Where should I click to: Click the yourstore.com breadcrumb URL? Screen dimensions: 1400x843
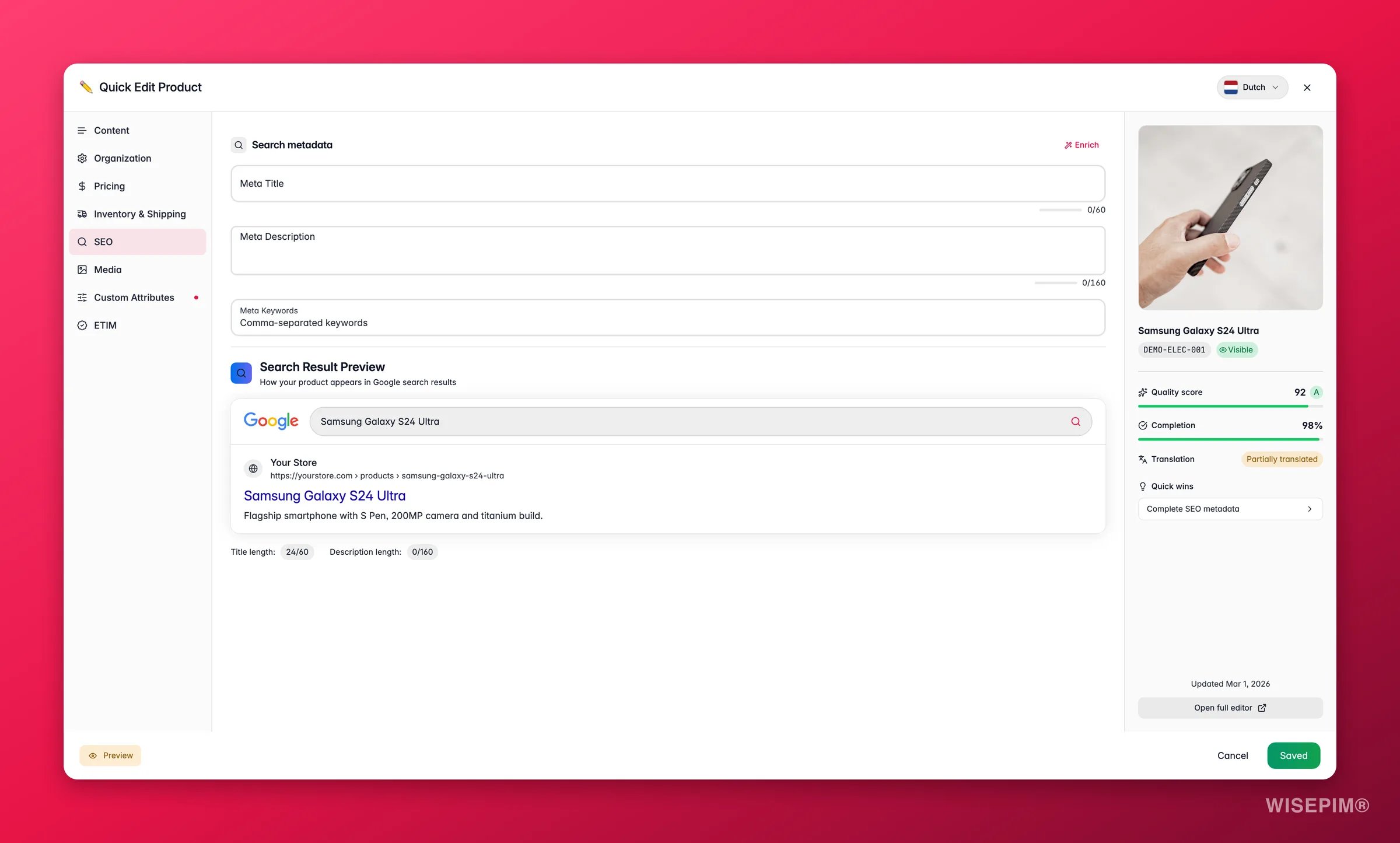(387, 476)
